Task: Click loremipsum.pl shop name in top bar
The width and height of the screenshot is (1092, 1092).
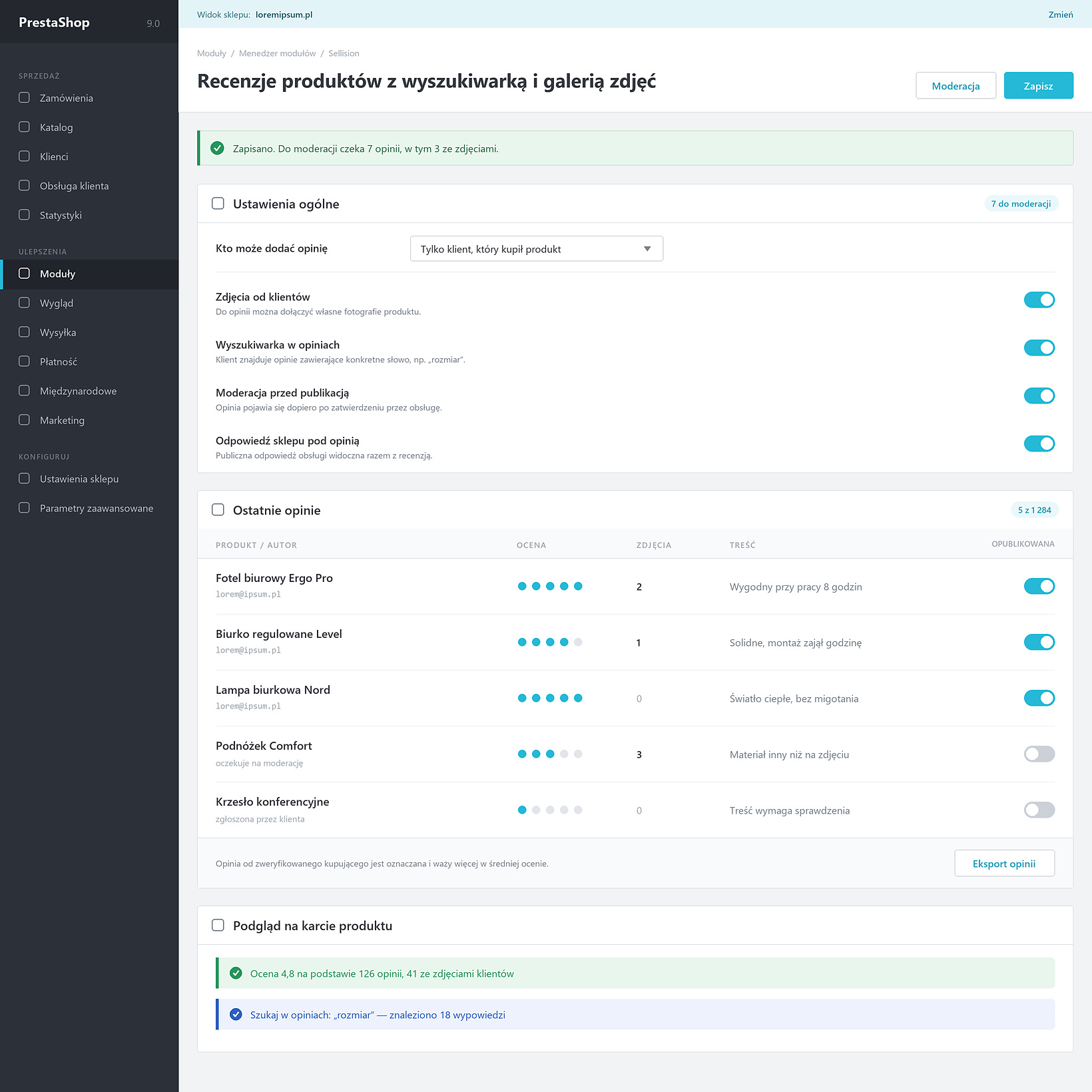Action: [284, 15]
